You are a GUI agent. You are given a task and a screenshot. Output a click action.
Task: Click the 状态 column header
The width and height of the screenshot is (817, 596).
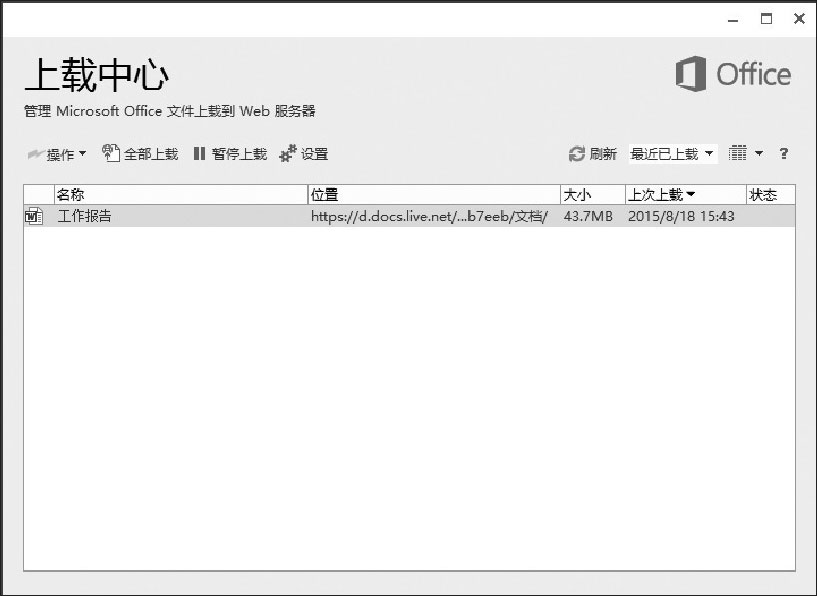(771, 195)
